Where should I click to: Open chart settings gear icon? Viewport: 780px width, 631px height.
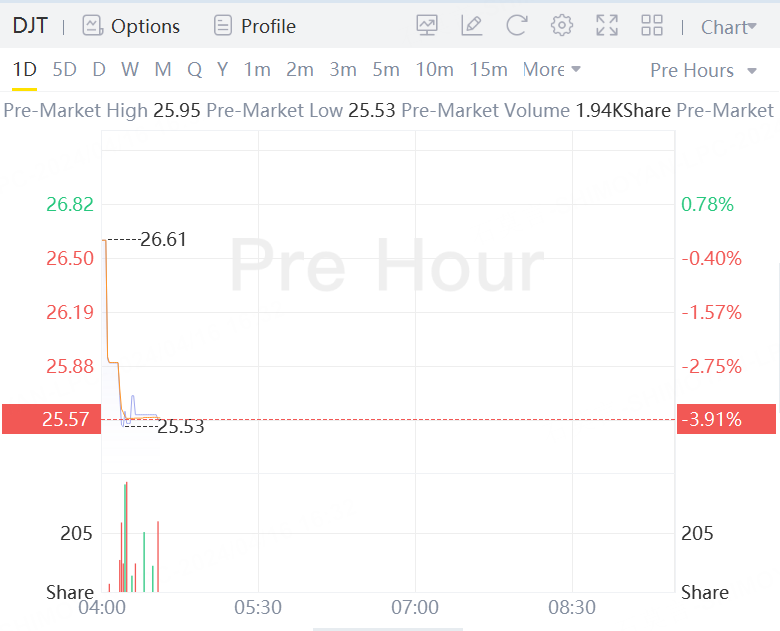(x=562, y=25)
